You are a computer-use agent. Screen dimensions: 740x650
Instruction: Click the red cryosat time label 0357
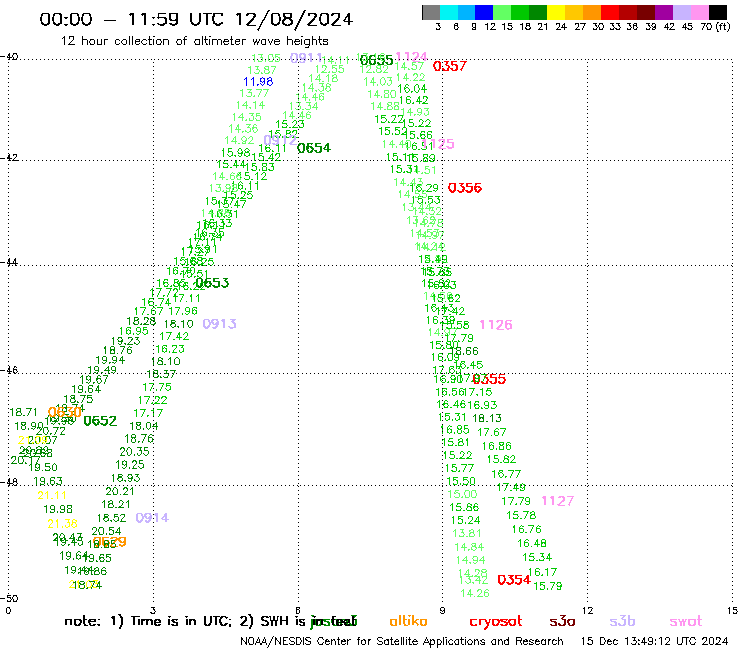coord(450,66)
